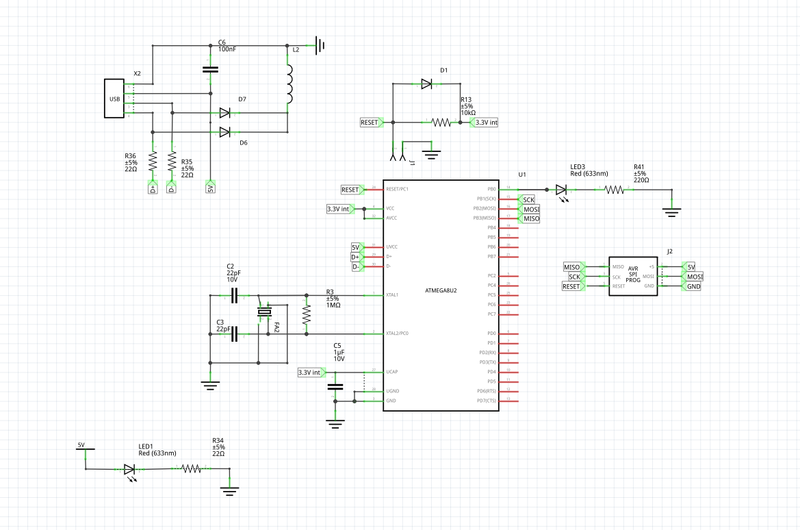The width and height of the screenshot is (800, 530).
Task: Click the AVR SPI PROG connector J2
Action: tap(634, 276)
